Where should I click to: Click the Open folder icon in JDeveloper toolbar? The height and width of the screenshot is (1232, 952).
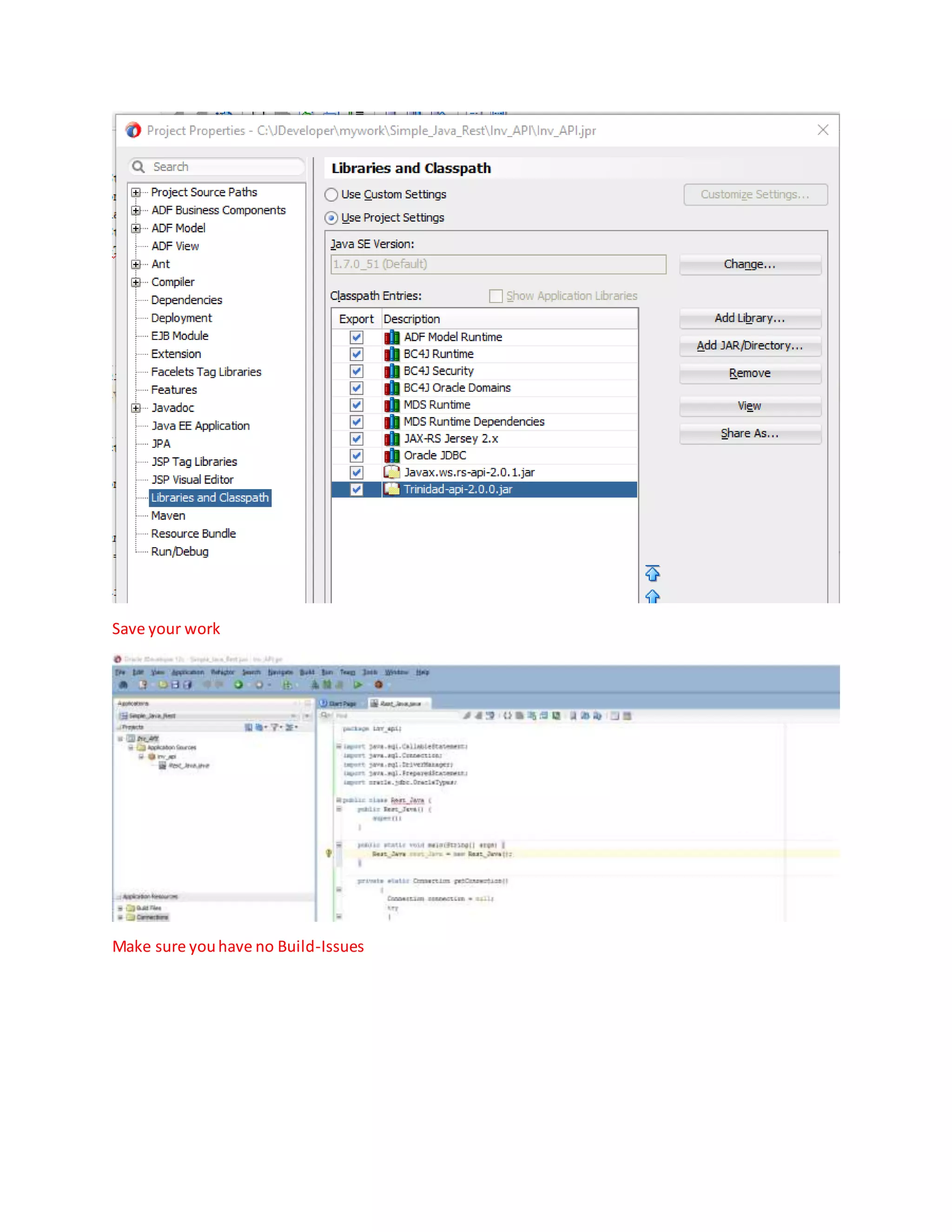point(163,685)
